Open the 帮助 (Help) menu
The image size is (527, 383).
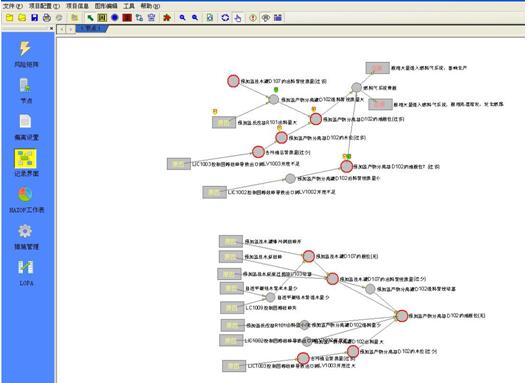click(x=150, y=6)
